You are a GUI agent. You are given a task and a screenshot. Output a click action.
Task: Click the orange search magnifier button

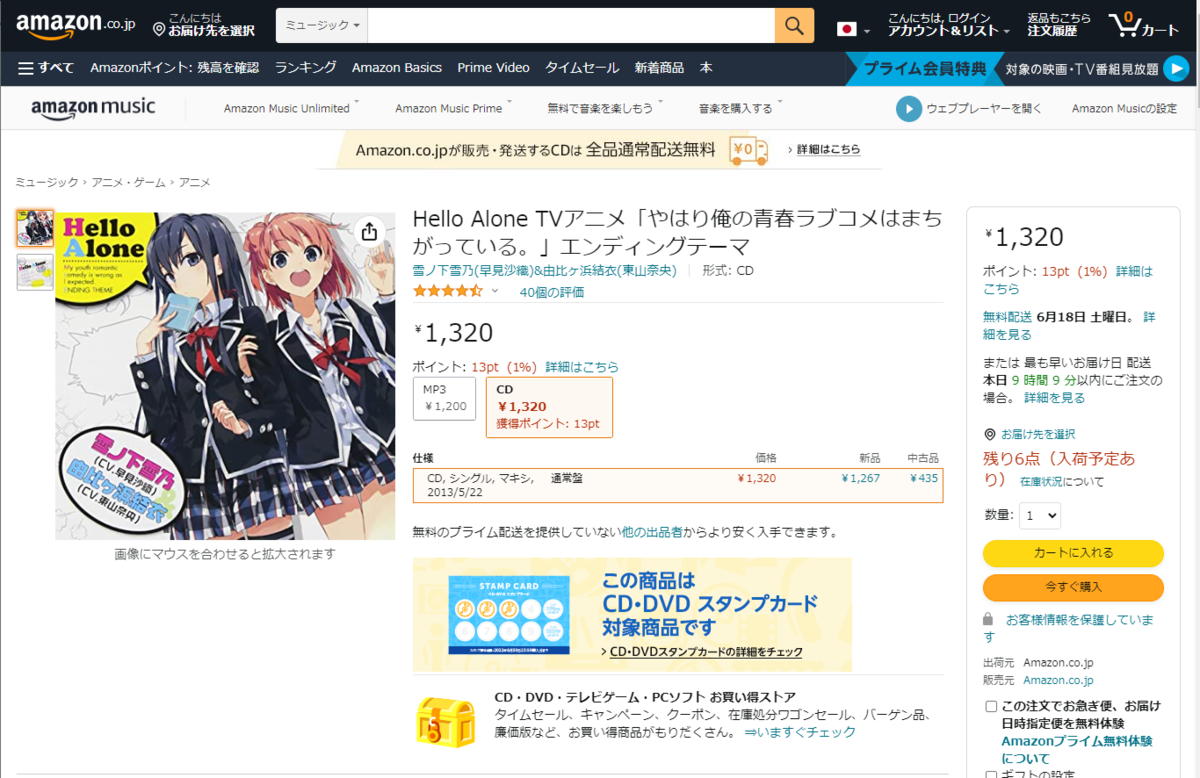[x=794, y=26]
